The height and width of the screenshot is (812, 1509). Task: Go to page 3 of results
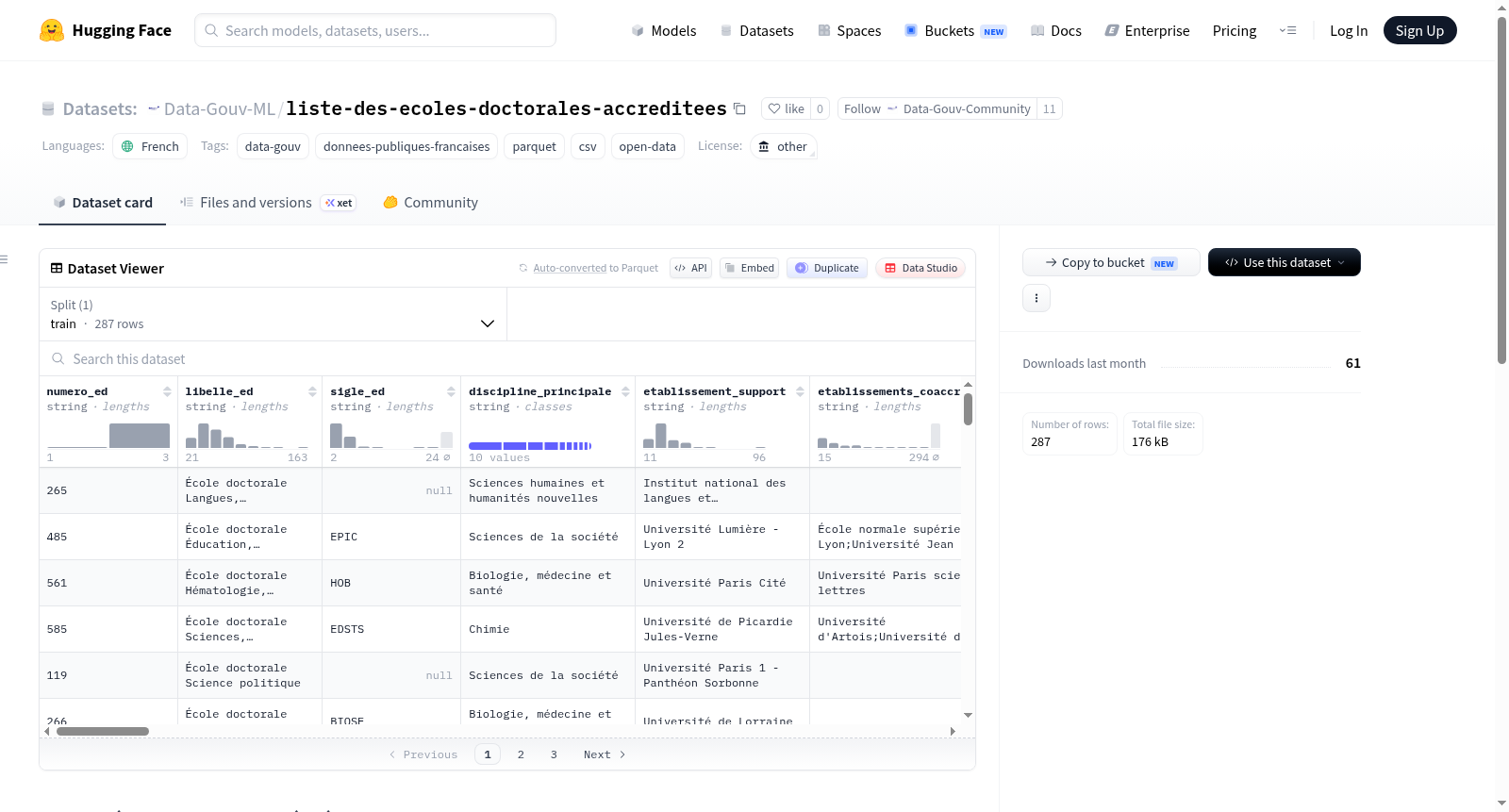click(x=554, y=754)
